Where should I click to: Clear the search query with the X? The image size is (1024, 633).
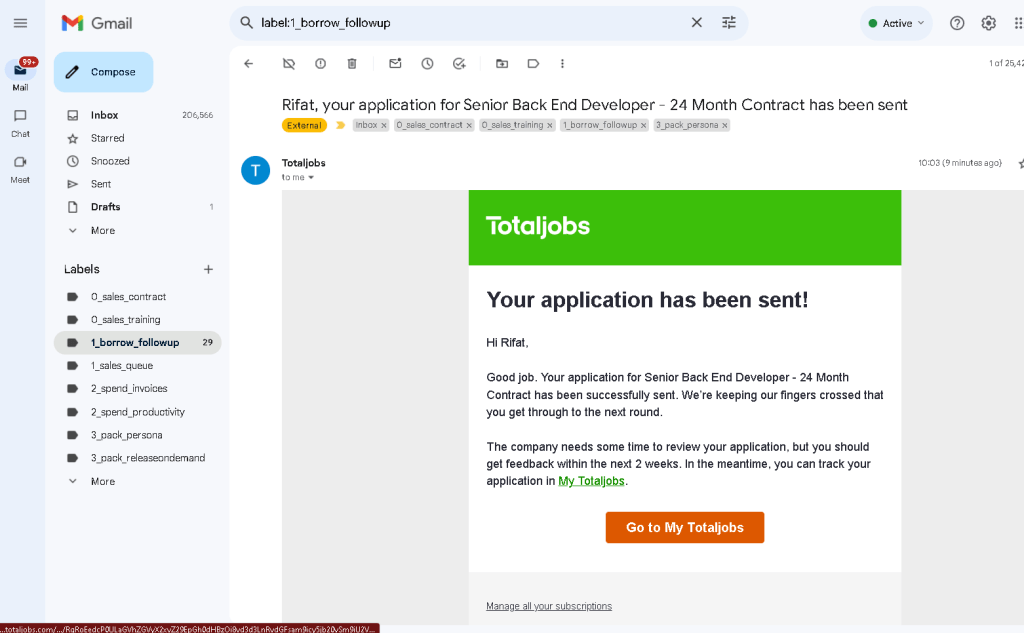click(697, 23)
